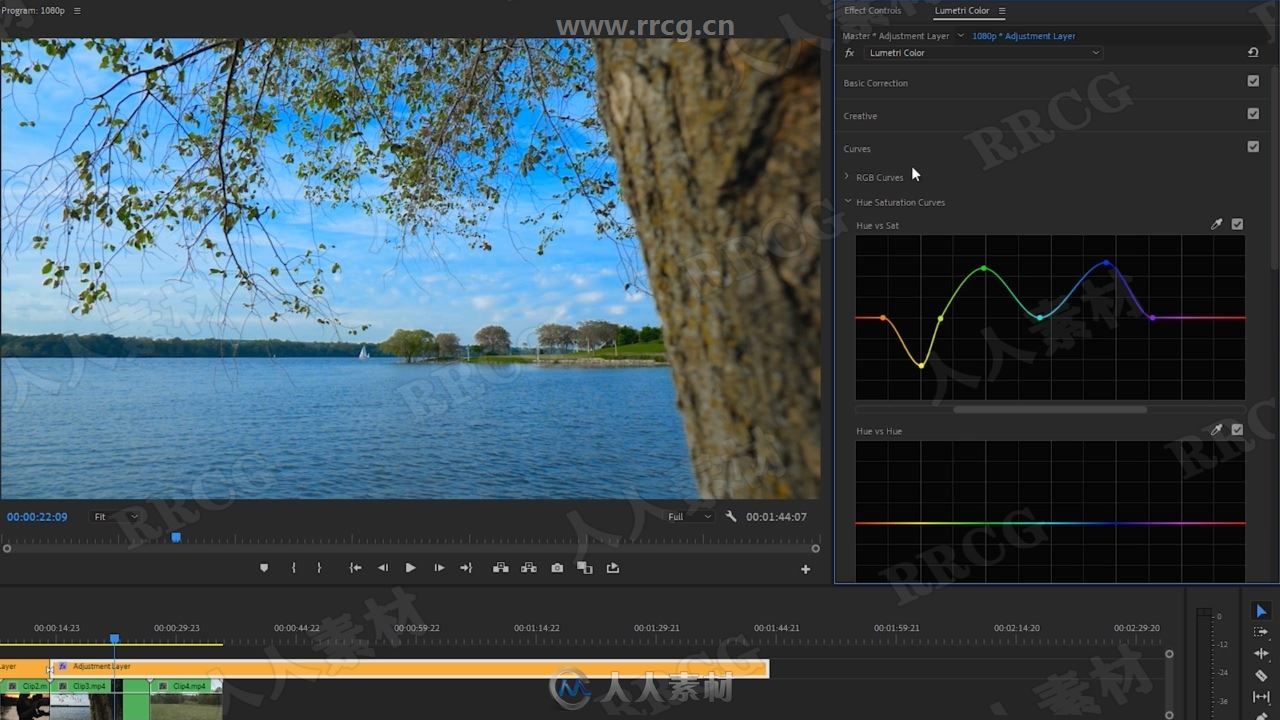This screenshot has height=720, width=1280.
Task: Click the program monitor playhead marker
Action: click(176, 537)
